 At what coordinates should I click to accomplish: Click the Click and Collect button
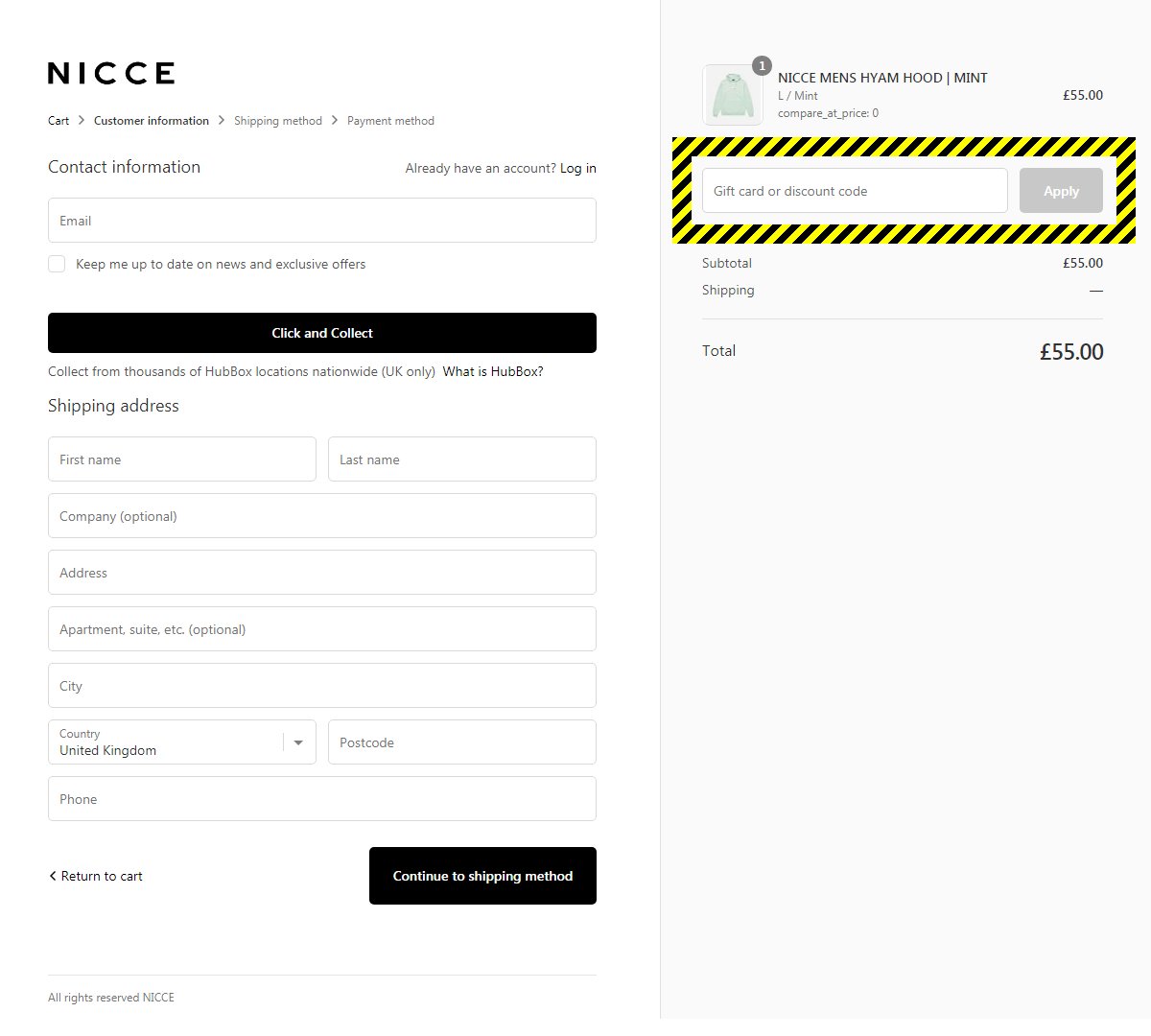322,333
